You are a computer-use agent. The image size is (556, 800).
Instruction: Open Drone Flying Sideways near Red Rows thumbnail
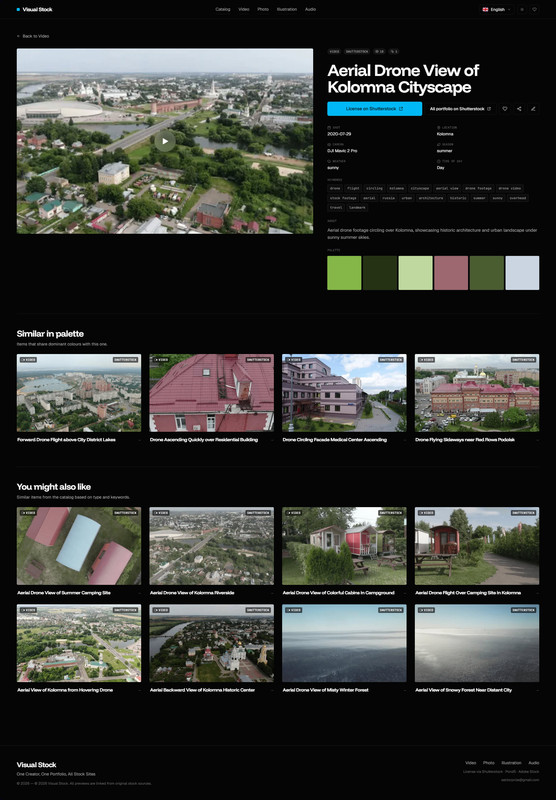click(477, 393)
